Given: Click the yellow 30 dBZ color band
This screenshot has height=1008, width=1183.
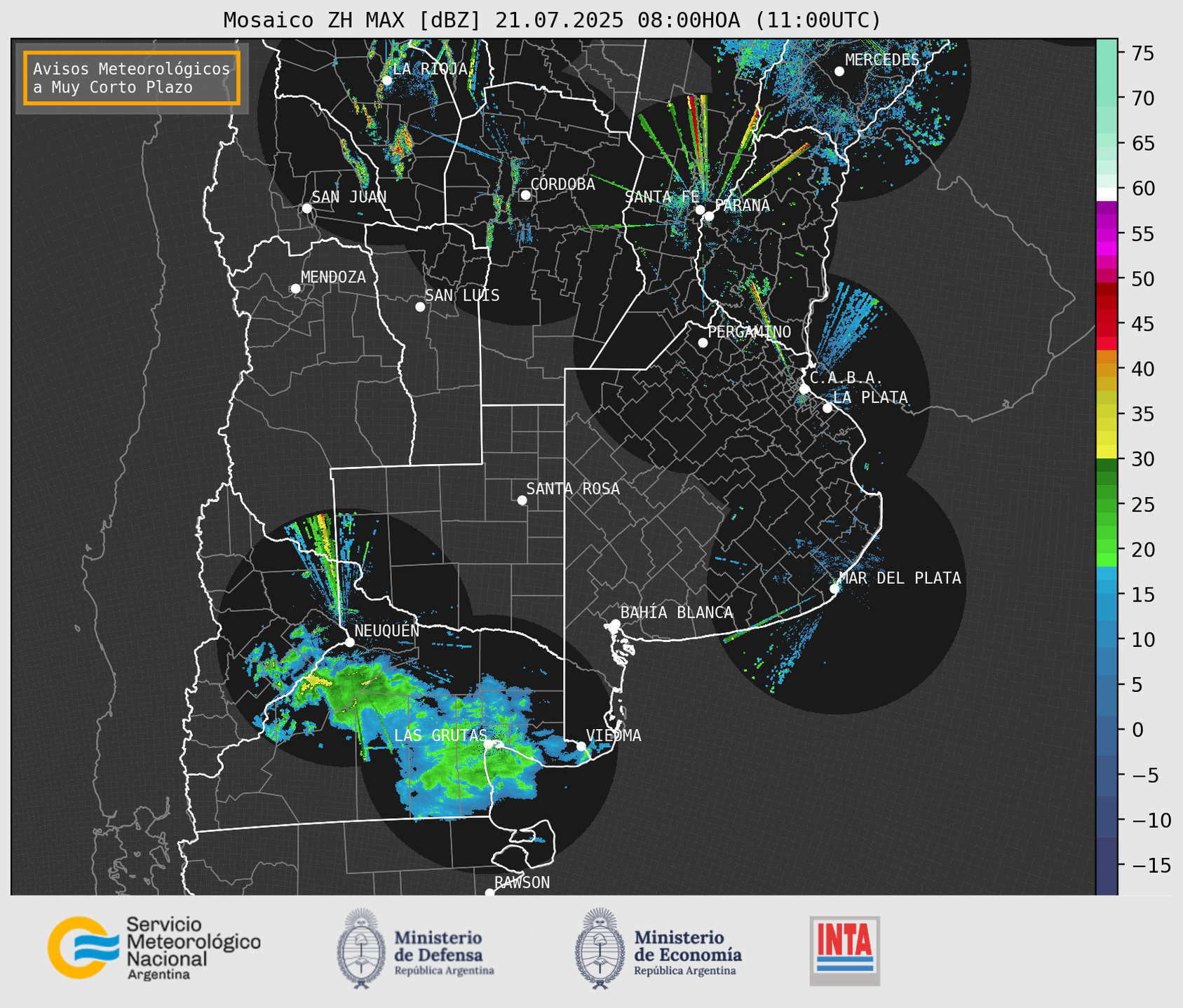Looking at the screenshot, I should (x=1107, y=452).
